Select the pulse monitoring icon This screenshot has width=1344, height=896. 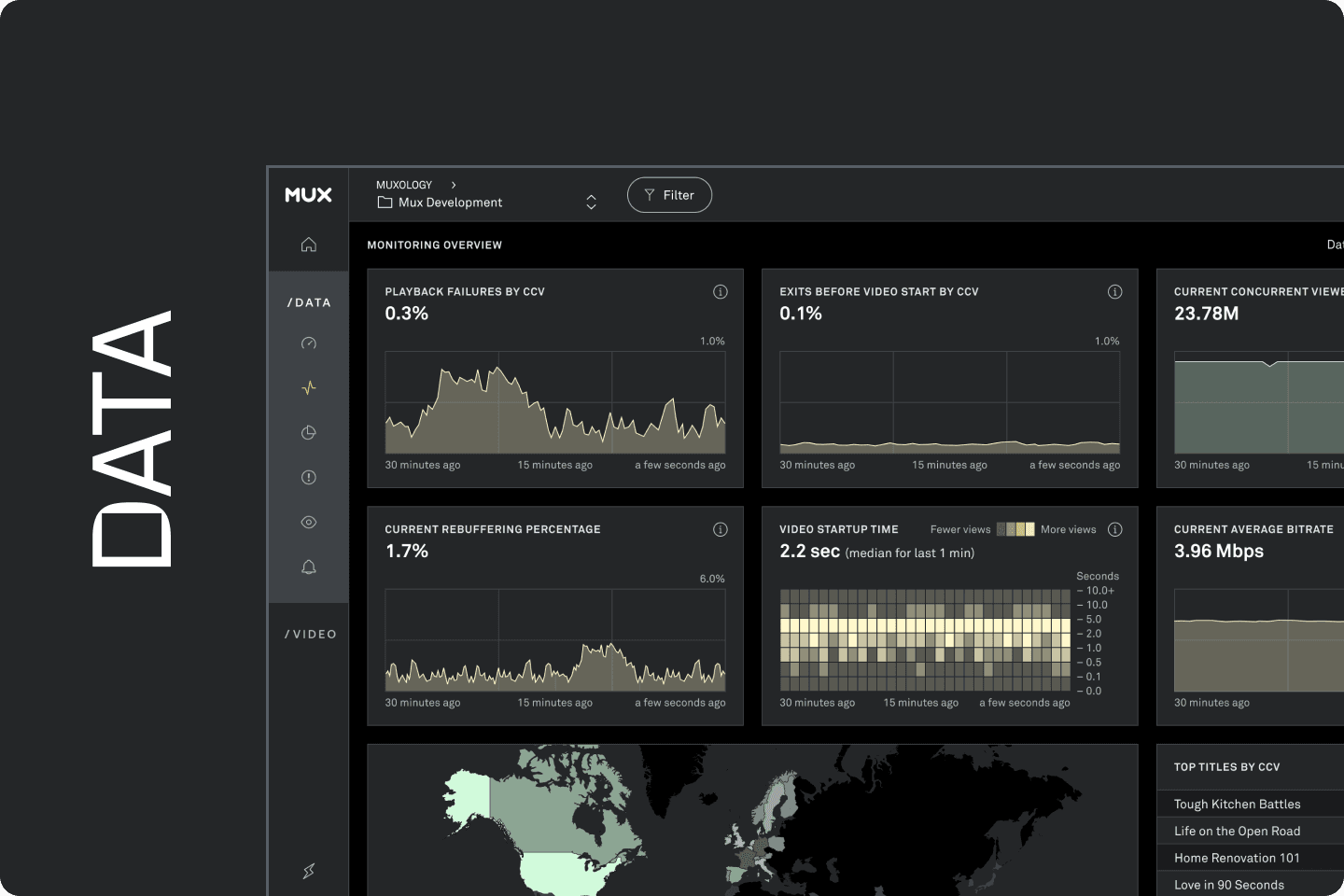[x=309, y=388]
